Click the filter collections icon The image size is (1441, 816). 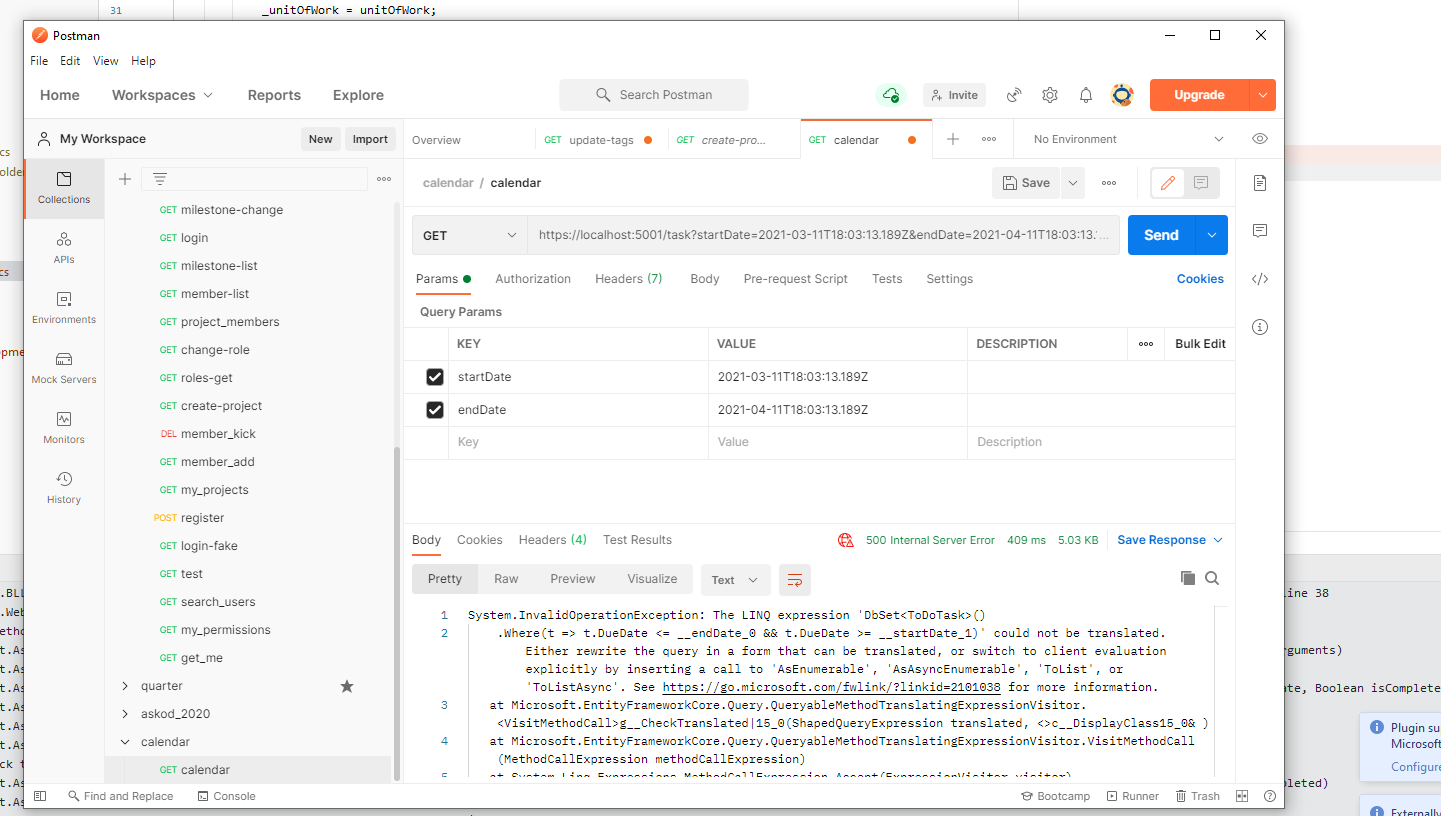click(x=159, y=179)
